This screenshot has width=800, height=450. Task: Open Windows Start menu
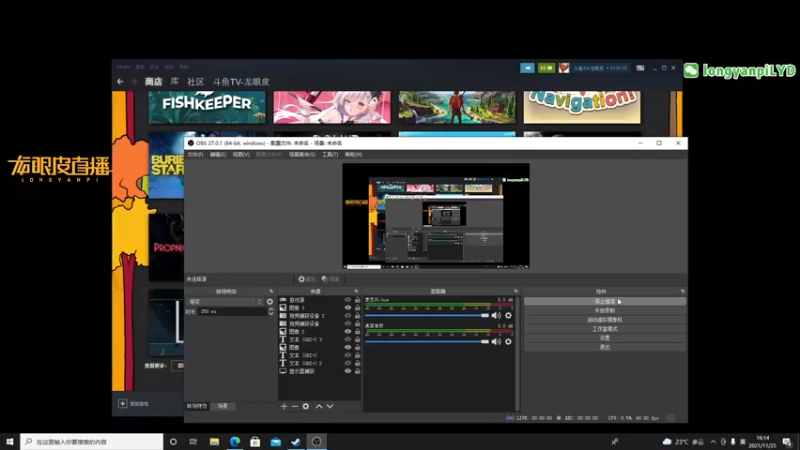click(10, 441)
